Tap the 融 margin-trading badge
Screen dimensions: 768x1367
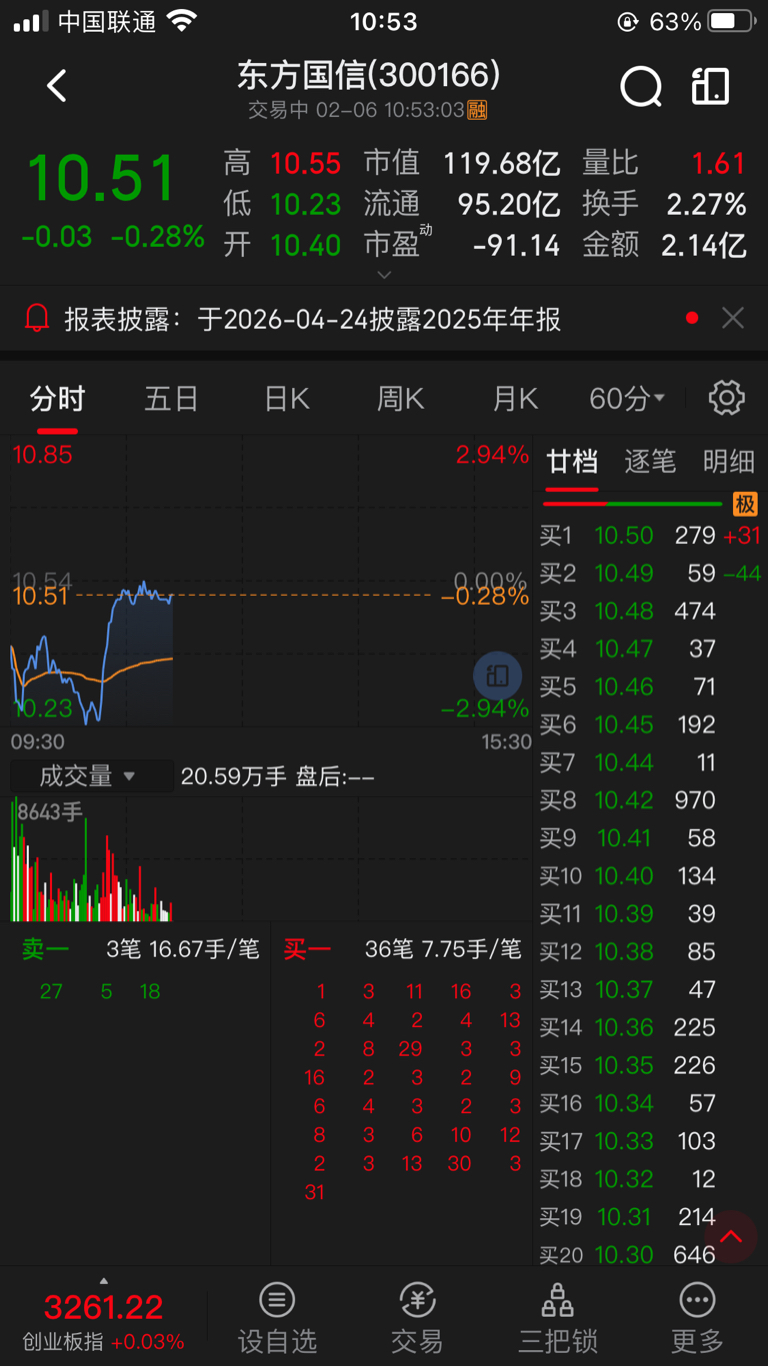(x=478, y=110)
